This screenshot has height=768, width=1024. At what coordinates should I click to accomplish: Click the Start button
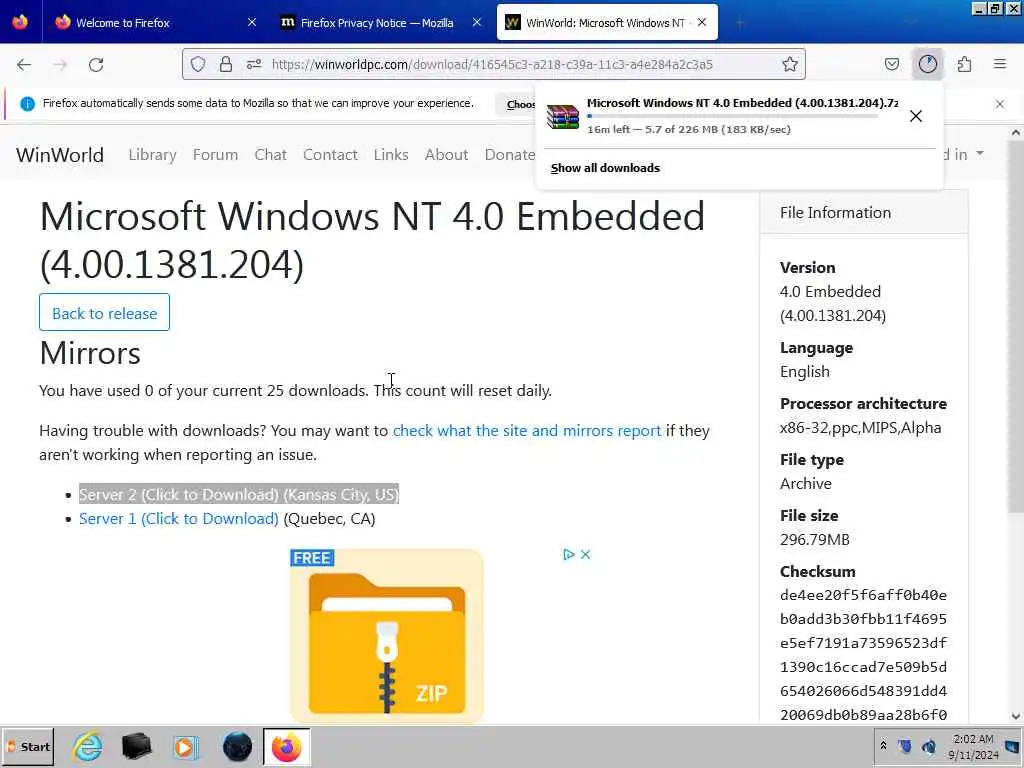[x=28, y=747]
